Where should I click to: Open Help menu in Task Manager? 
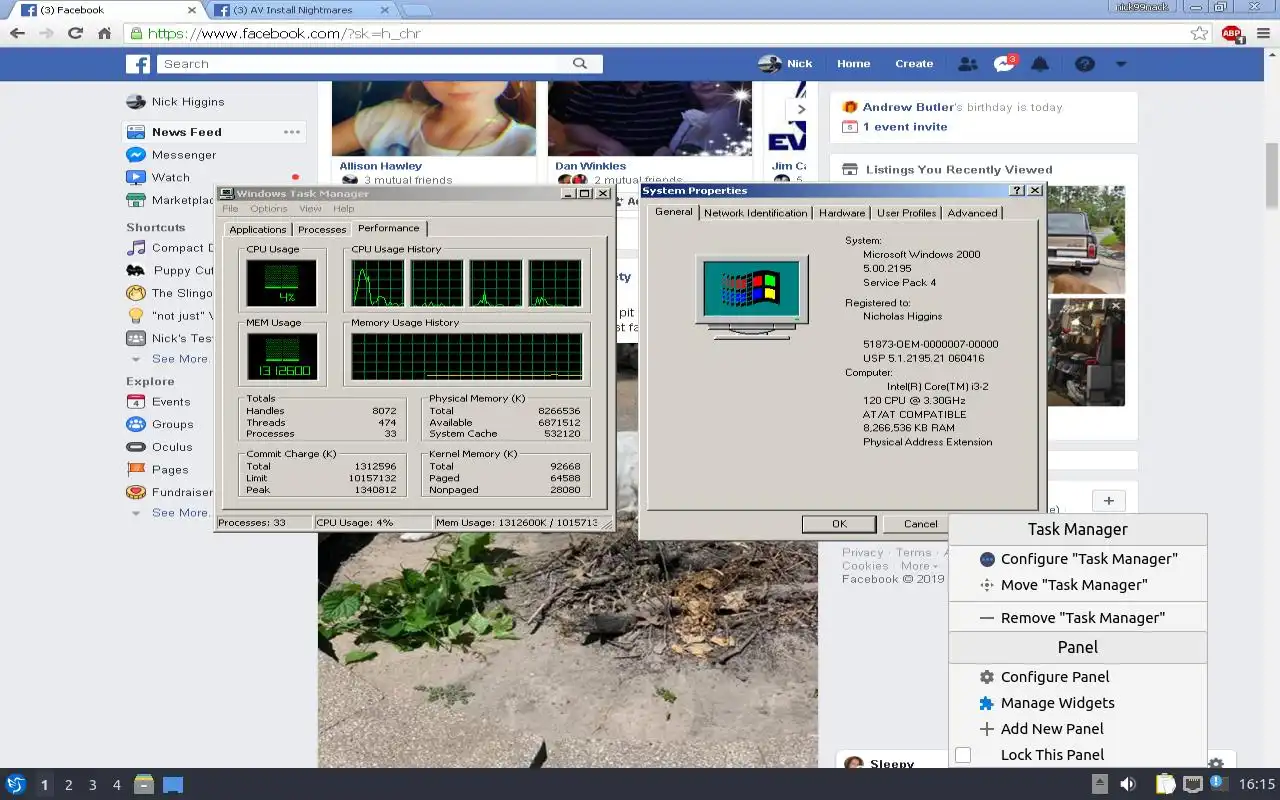[x=344, y=209]
